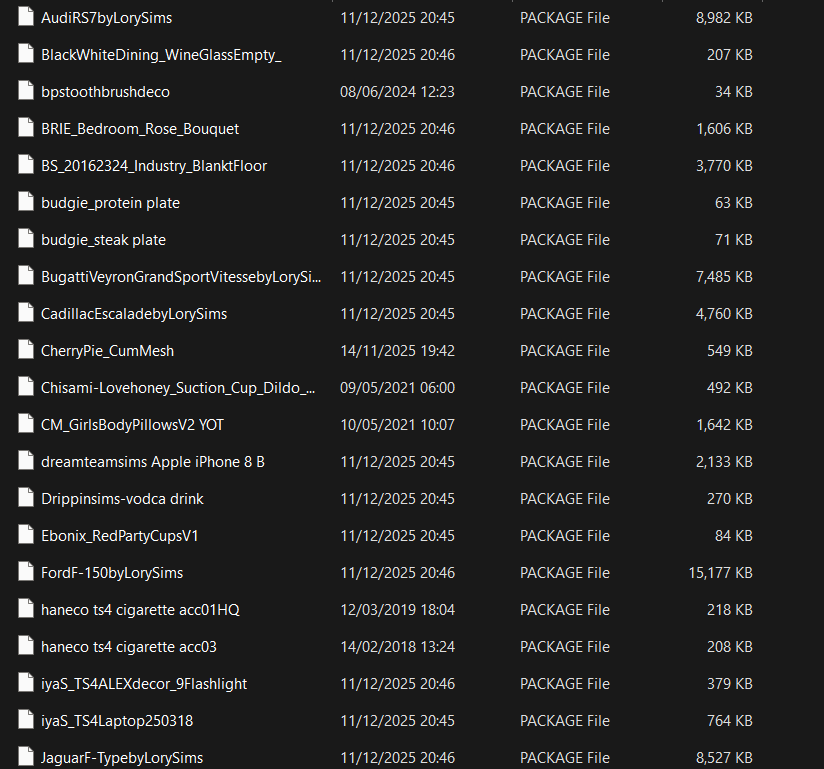Select the haneco ts4 cigarette acc01HQ name

point(140,610)
